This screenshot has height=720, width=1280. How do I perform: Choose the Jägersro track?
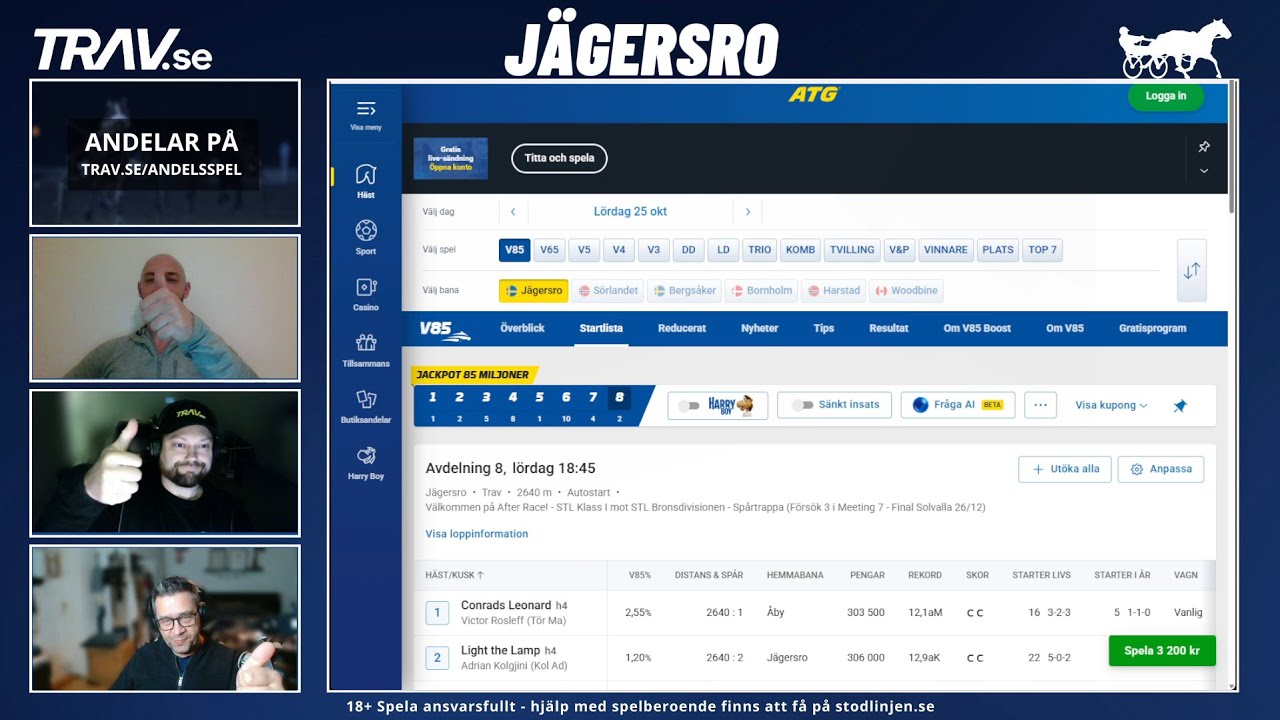click(533, 291)
